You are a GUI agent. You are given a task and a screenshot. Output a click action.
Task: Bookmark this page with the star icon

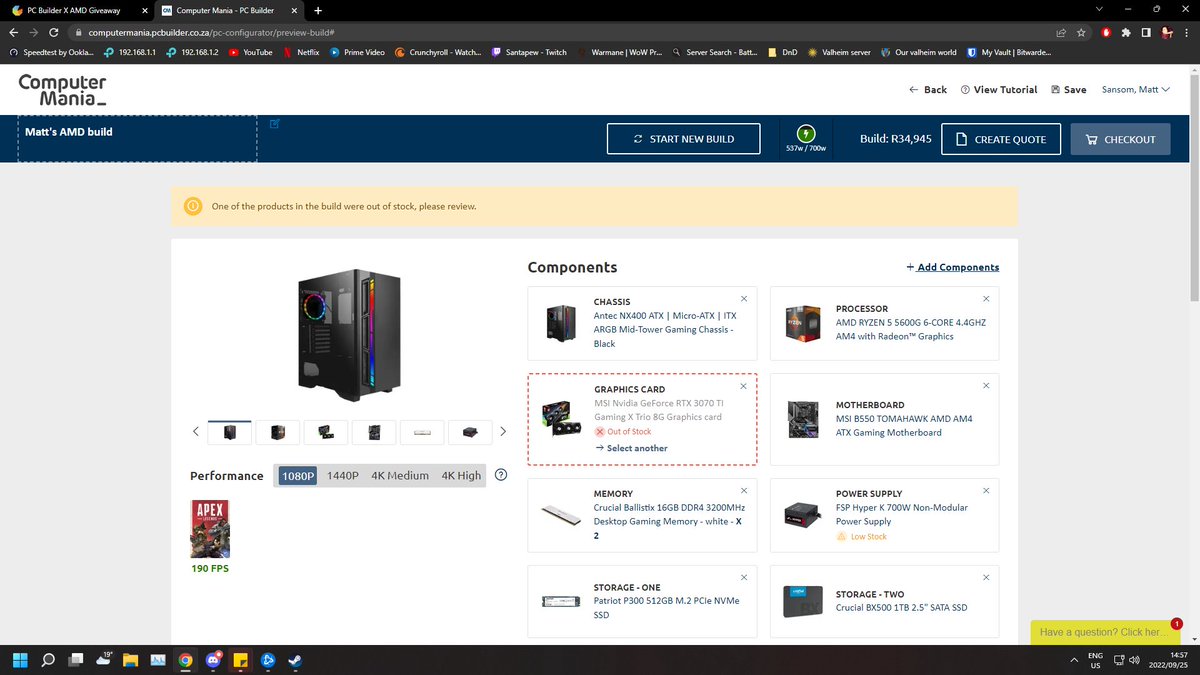coord(1081,32)
